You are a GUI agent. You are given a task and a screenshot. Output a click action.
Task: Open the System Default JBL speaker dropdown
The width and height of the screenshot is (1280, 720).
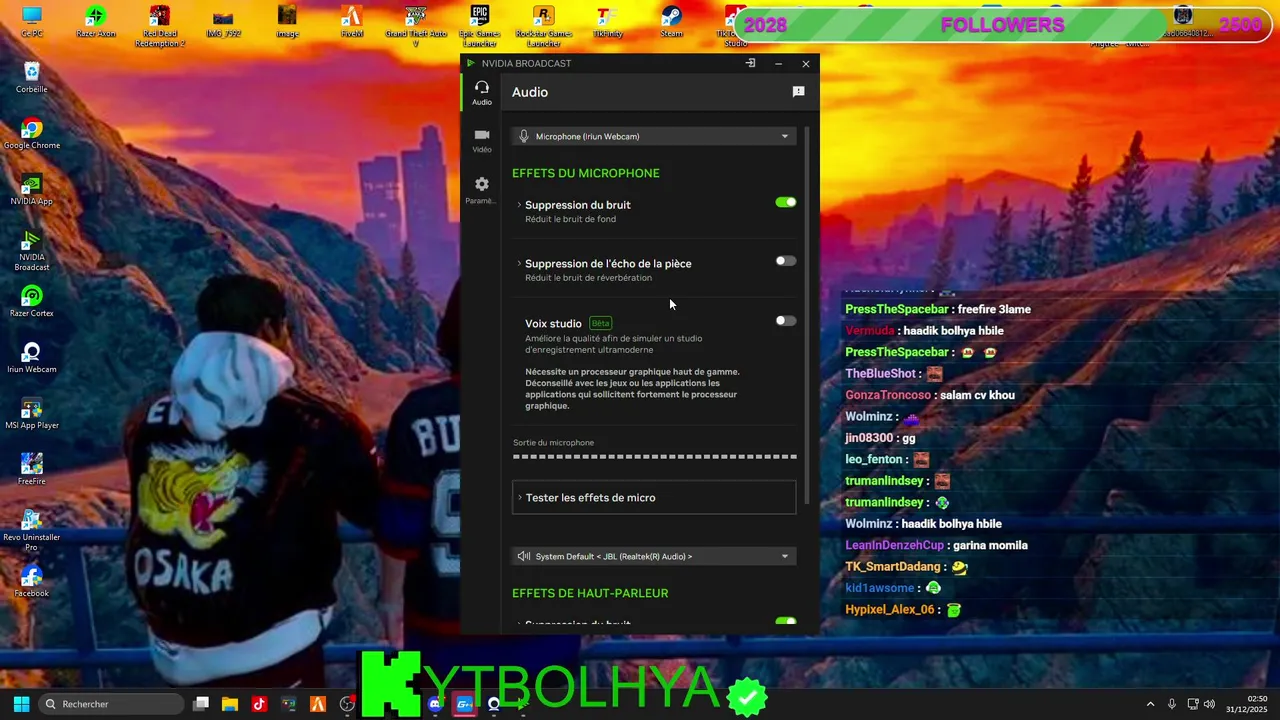654,556
